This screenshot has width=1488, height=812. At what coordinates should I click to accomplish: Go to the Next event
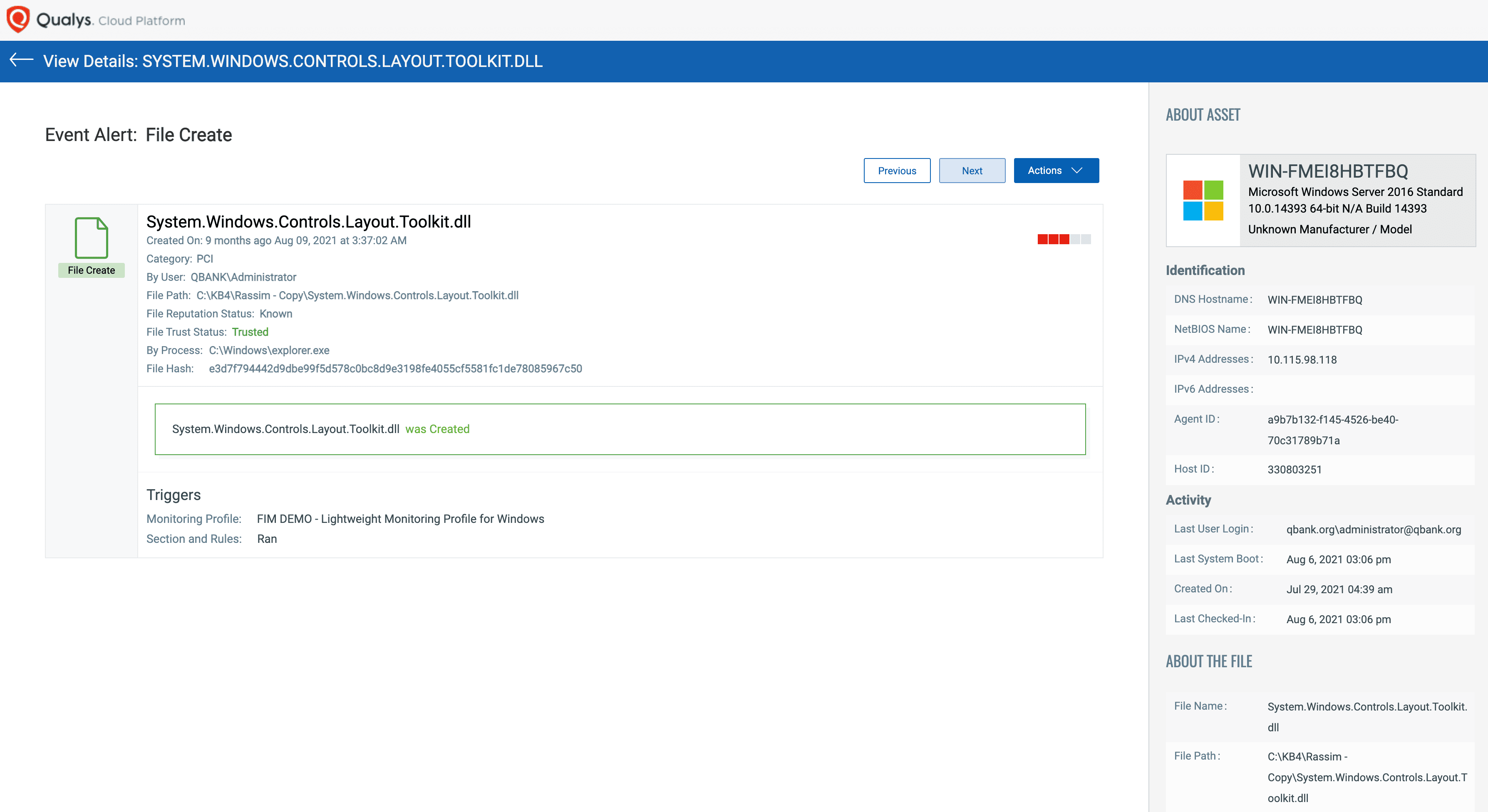tap(972, 171)
